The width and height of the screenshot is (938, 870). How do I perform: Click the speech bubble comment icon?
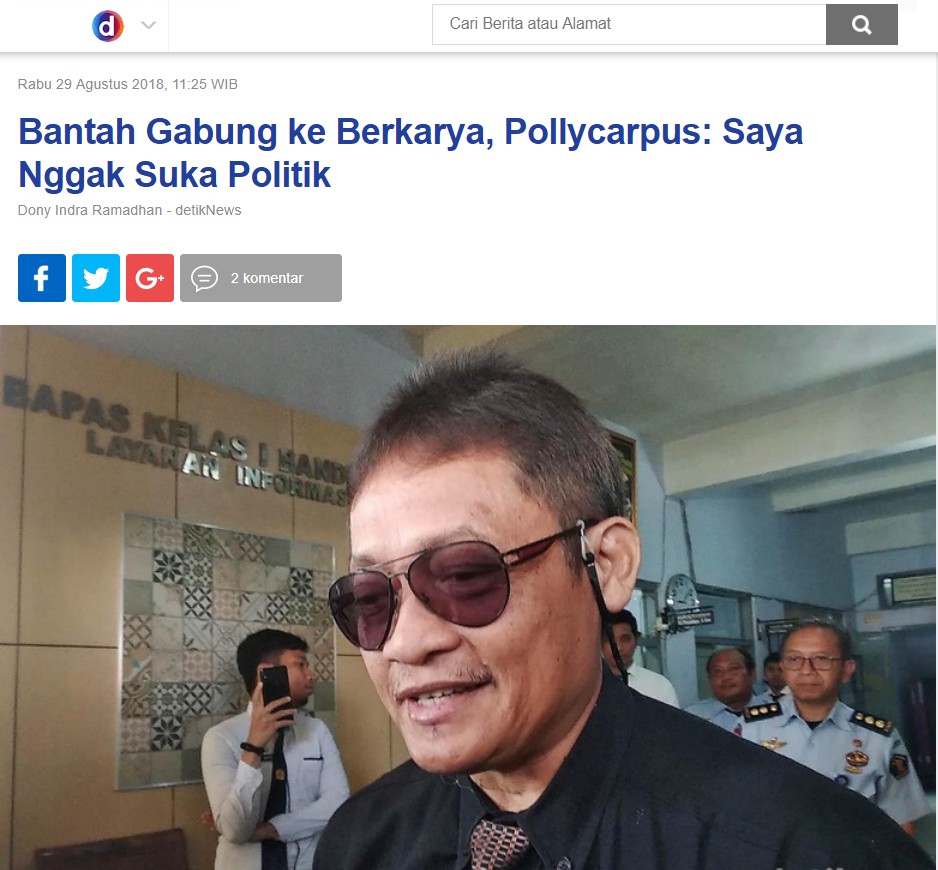pyautogui.click(x=204, y=278)
